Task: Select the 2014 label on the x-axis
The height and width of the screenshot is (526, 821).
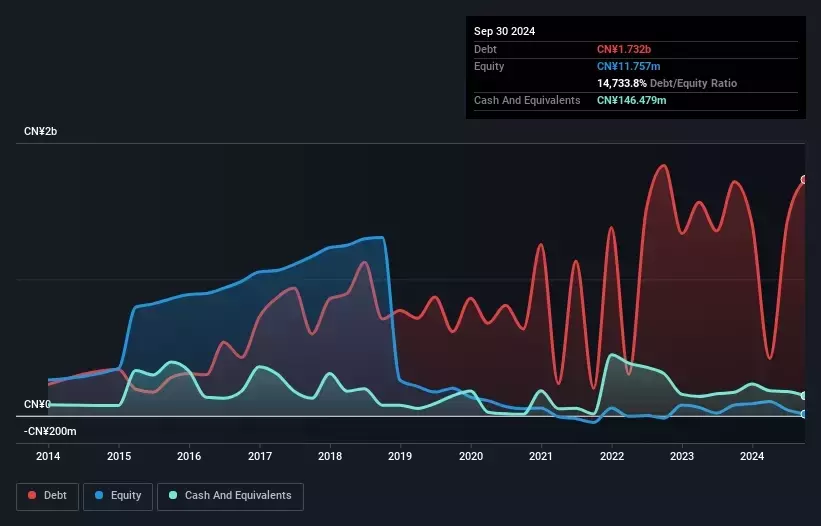Action: point(48,456)
